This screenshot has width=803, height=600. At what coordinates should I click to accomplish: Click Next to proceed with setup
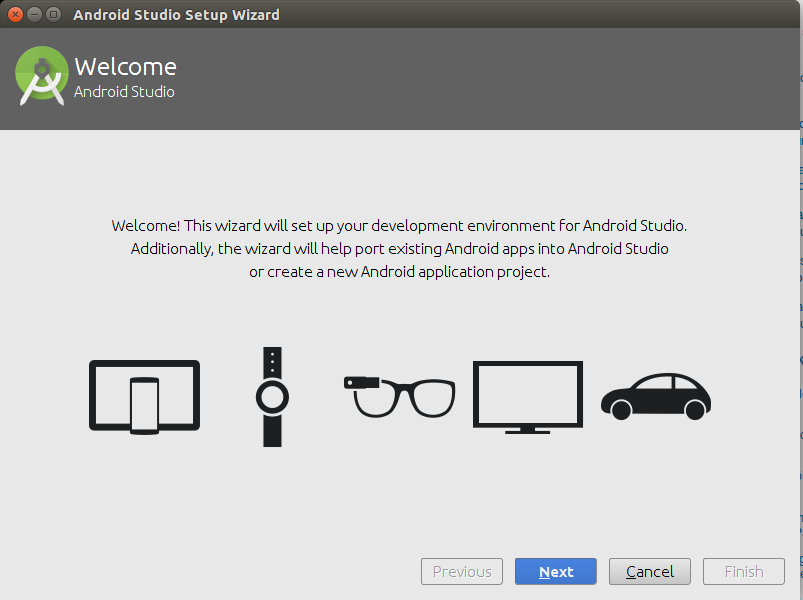(555, 571)
